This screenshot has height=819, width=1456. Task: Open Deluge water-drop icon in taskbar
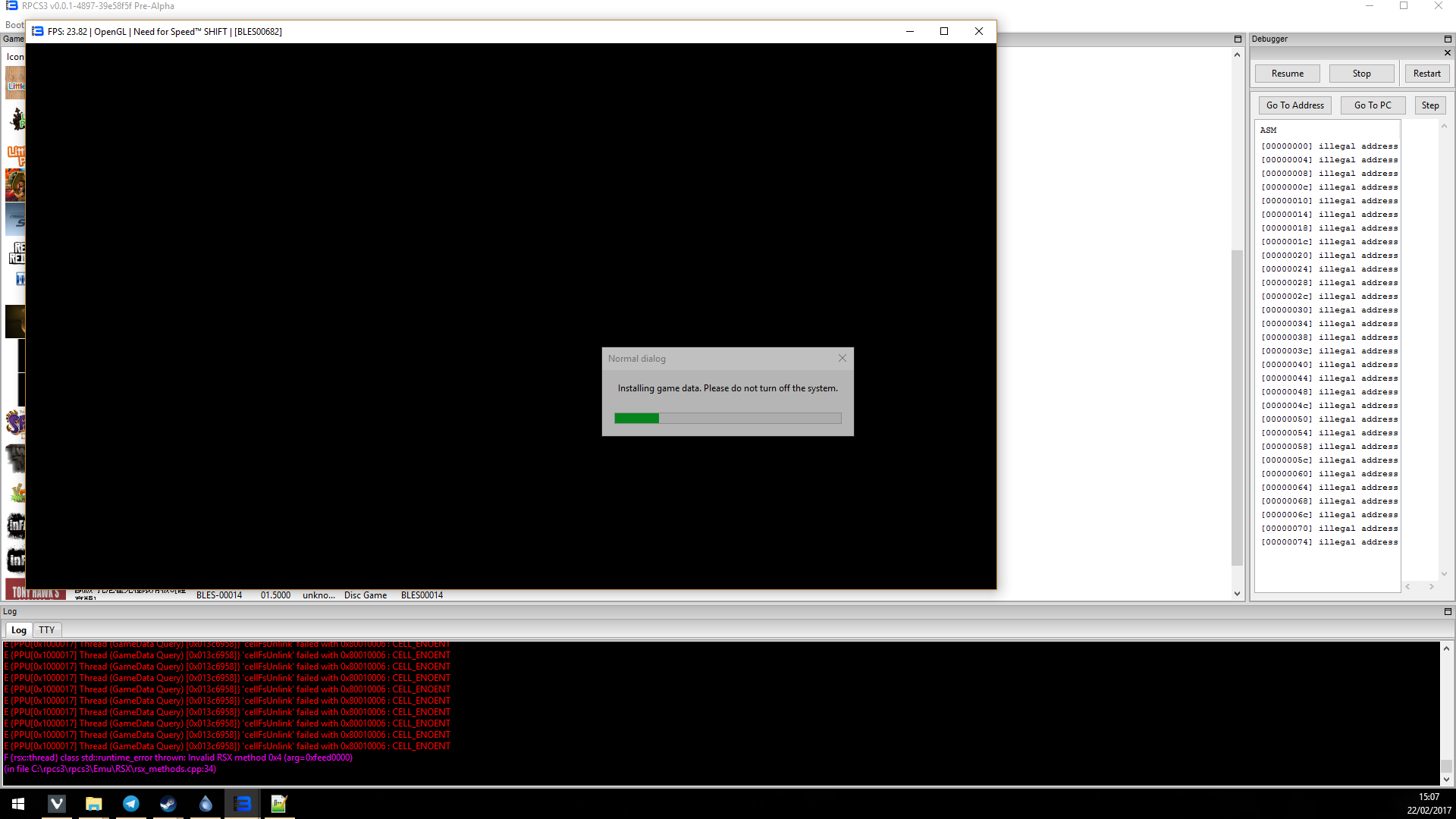[x=206, y=804]
